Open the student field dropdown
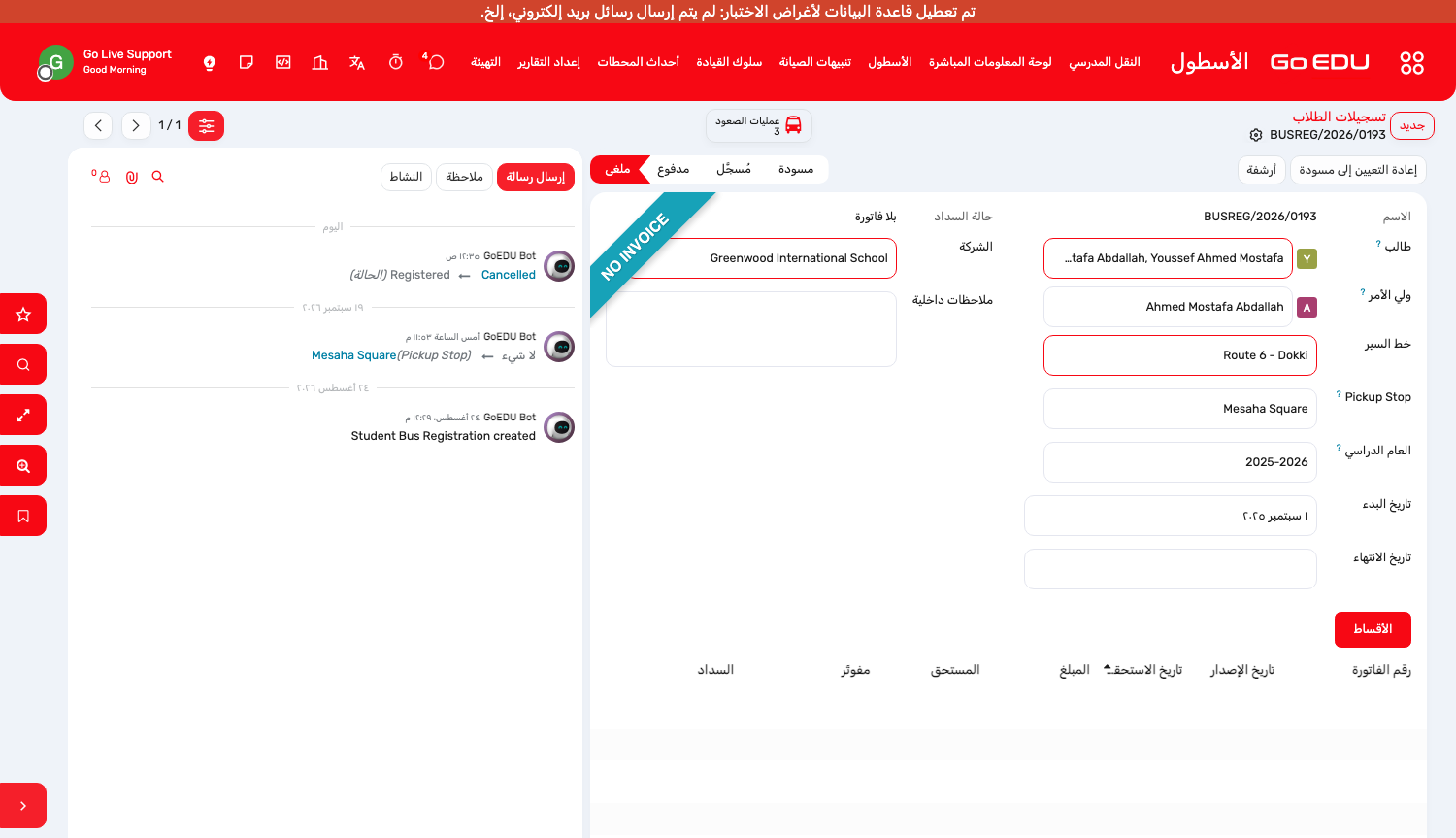 click(1168, 258)
